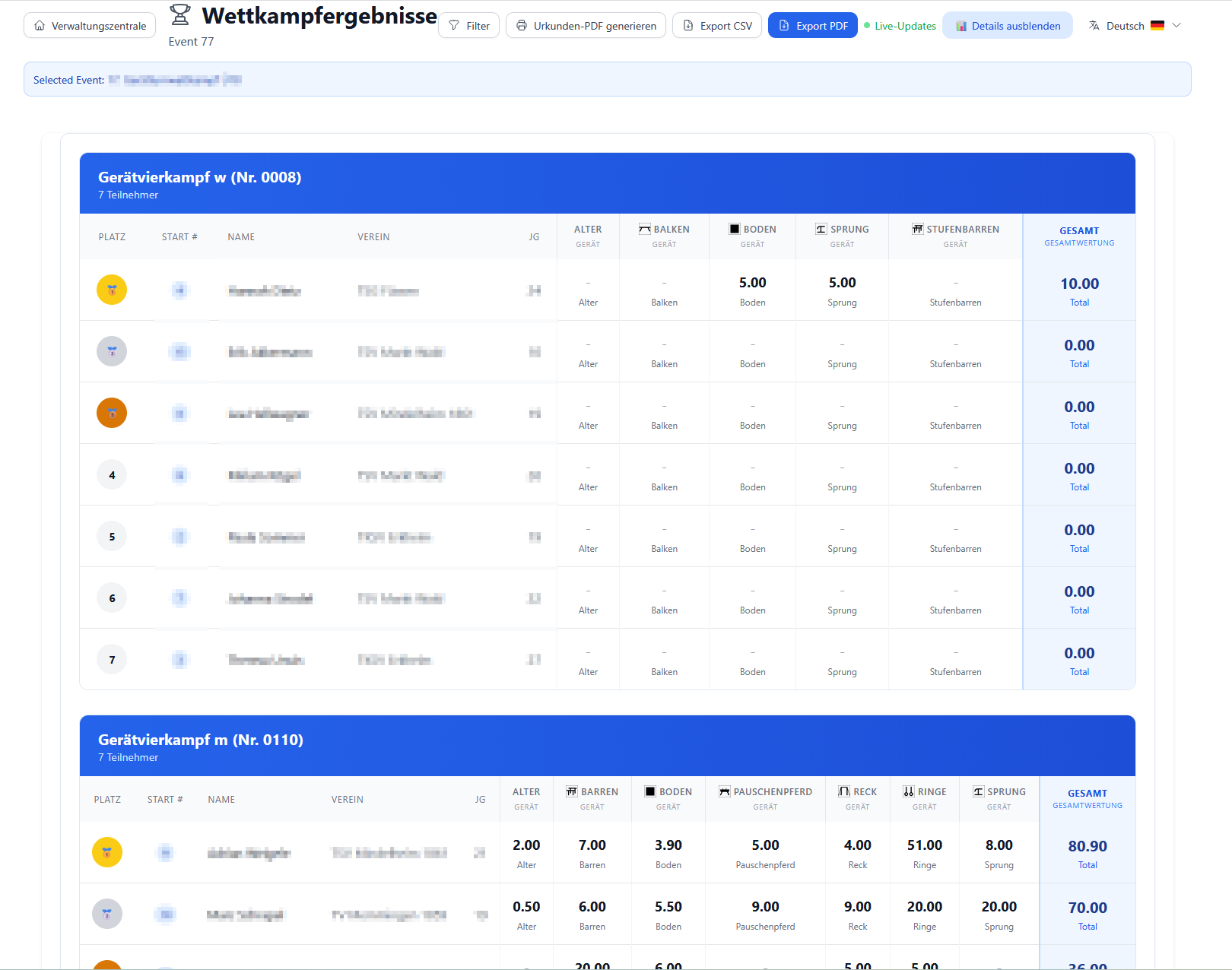Click the place 6 badge

point(112,598)
